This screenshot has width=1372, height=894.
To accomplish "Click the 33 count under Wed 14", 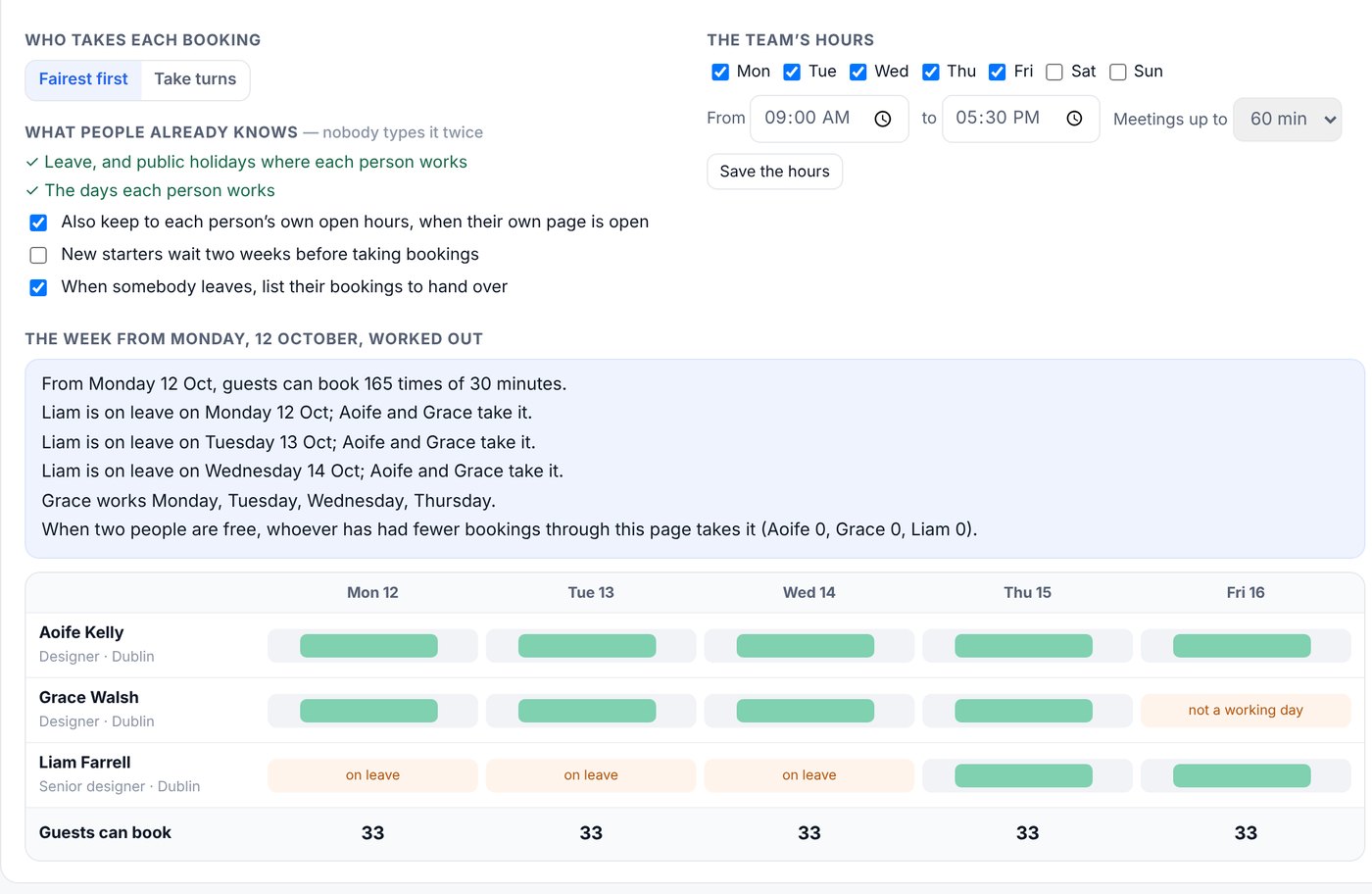I will tap(809, 833).
